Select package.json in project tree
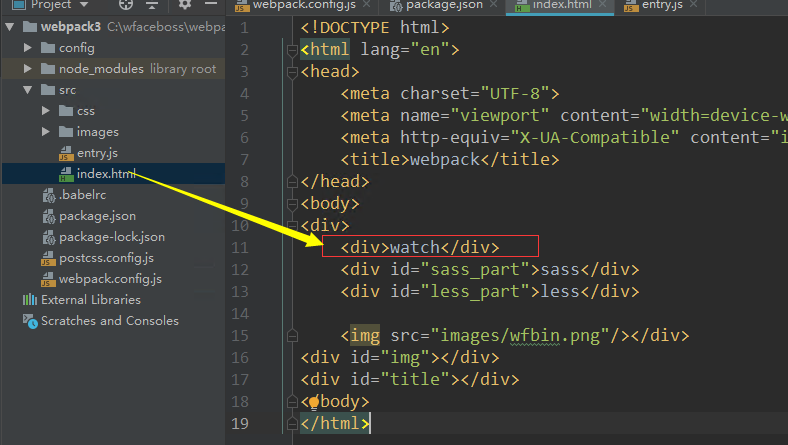Viewport: 788px width, 445px height. pyautogui.click(x=97, y=216)
